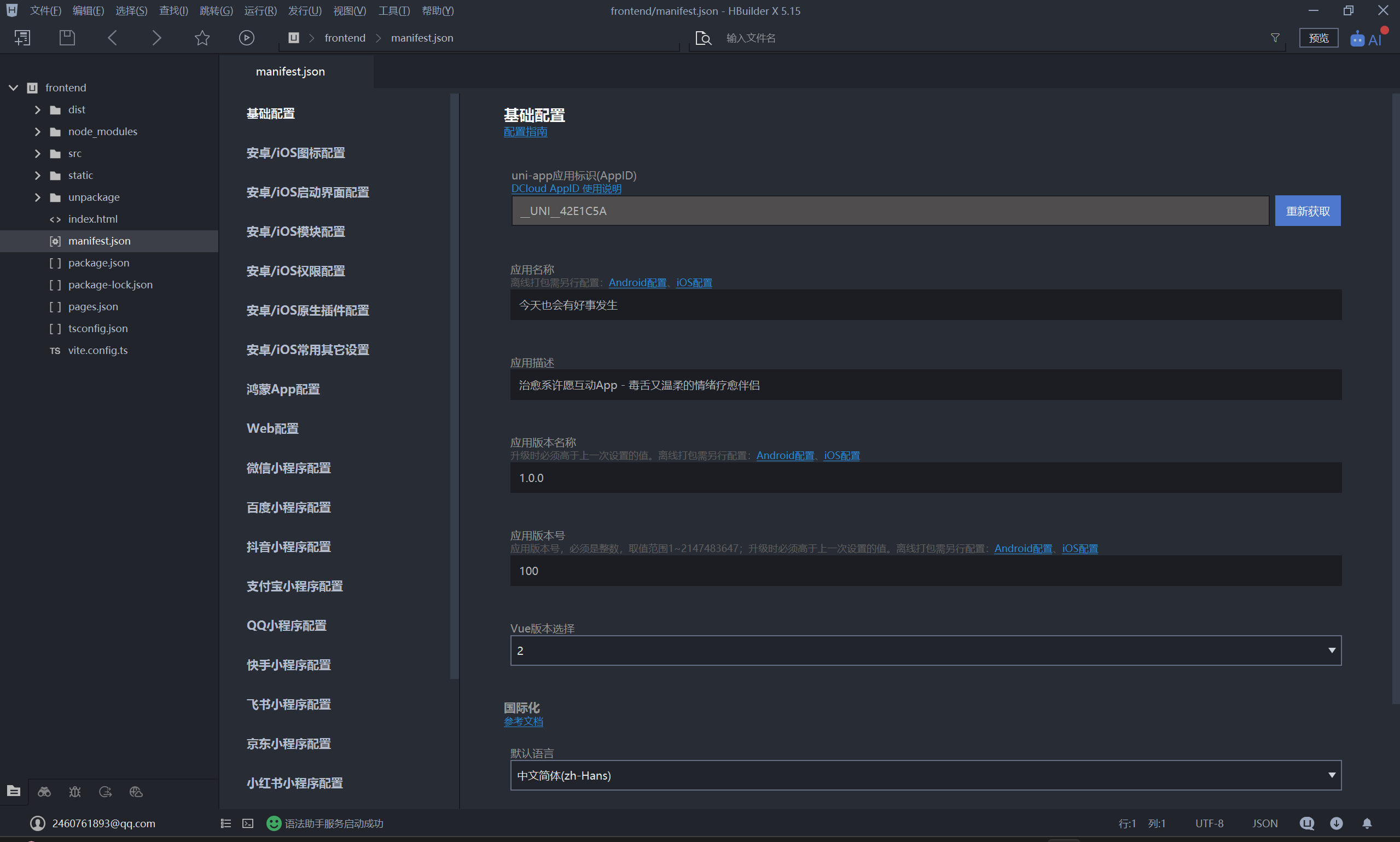Image resolution: width=1400 pixels, height=842 pixels.
Task: Expand the unpackage folder
Action: pos(37,198)
